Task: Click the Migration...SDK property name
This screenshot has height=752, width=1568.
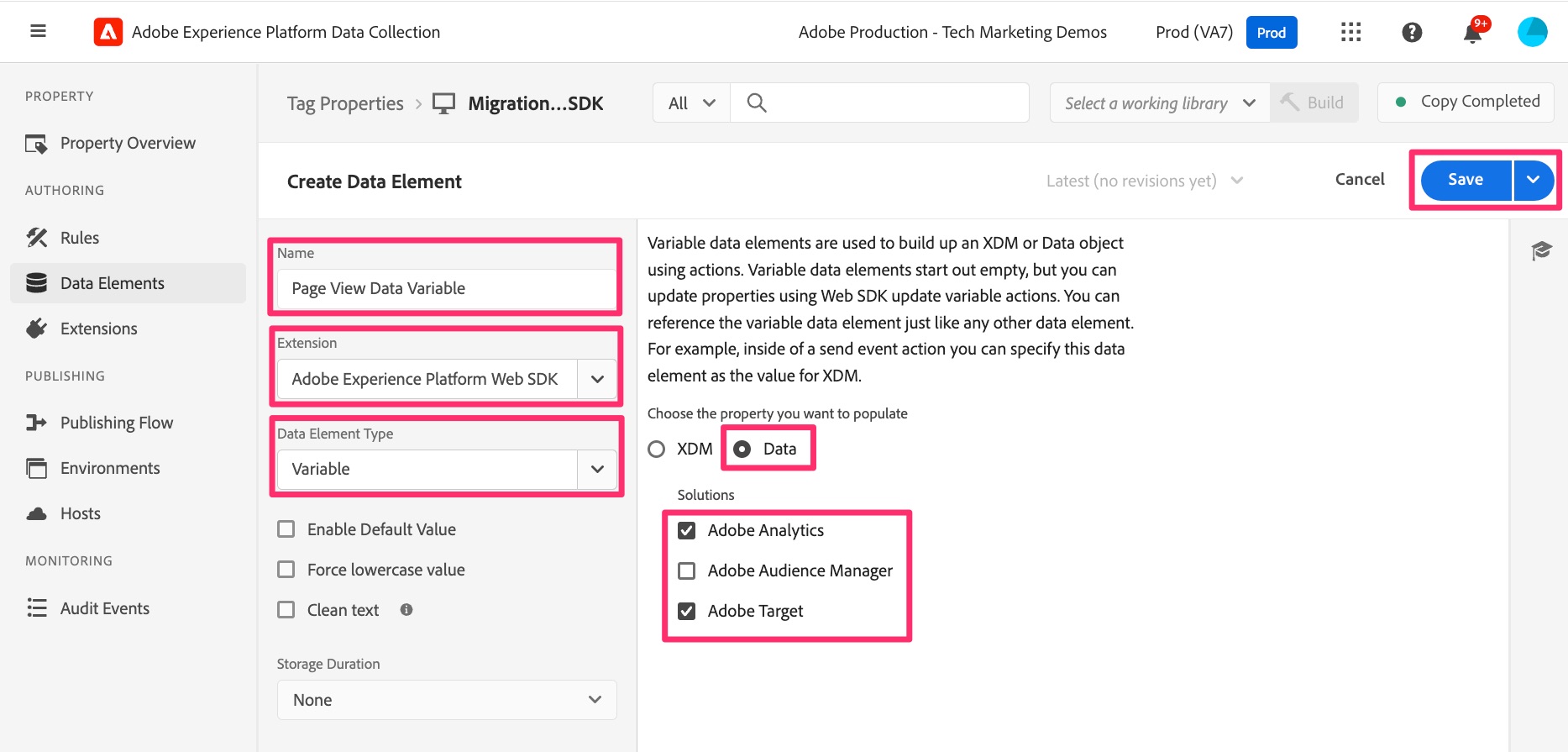Action: pos(536,104)
